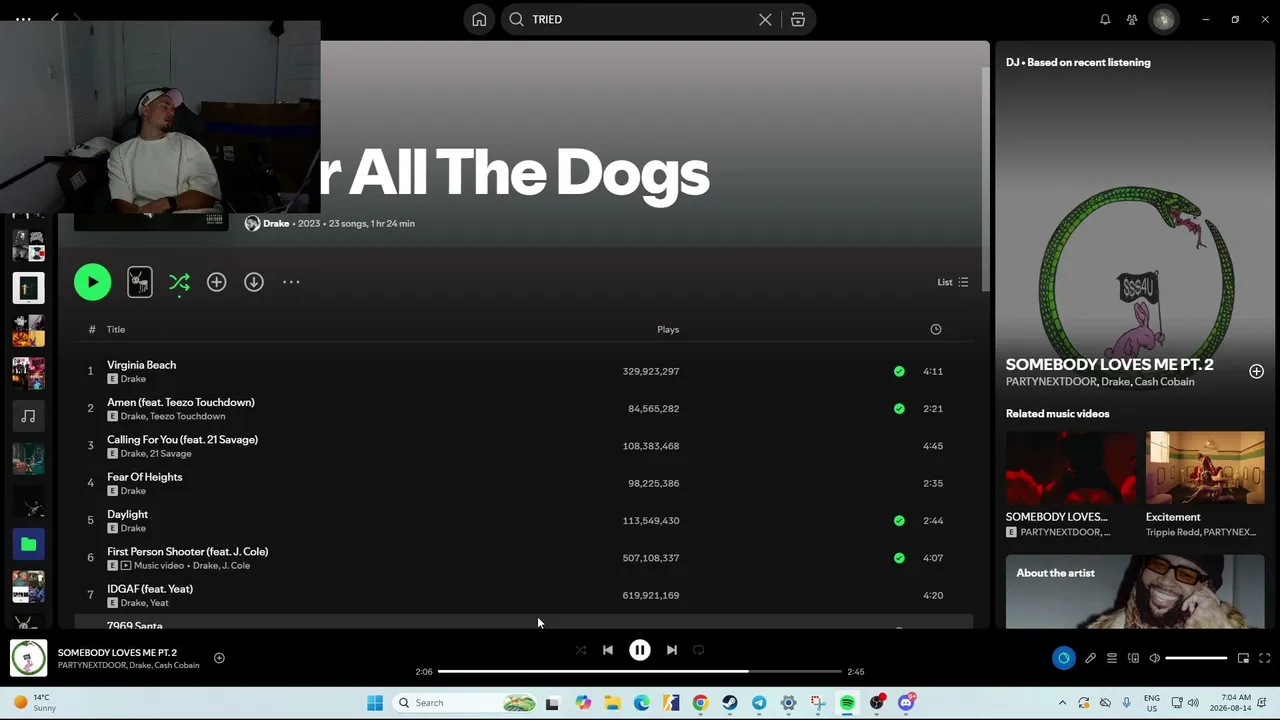
Task: Adjust the Spotify volume slider
Action: pos(1196,658)
